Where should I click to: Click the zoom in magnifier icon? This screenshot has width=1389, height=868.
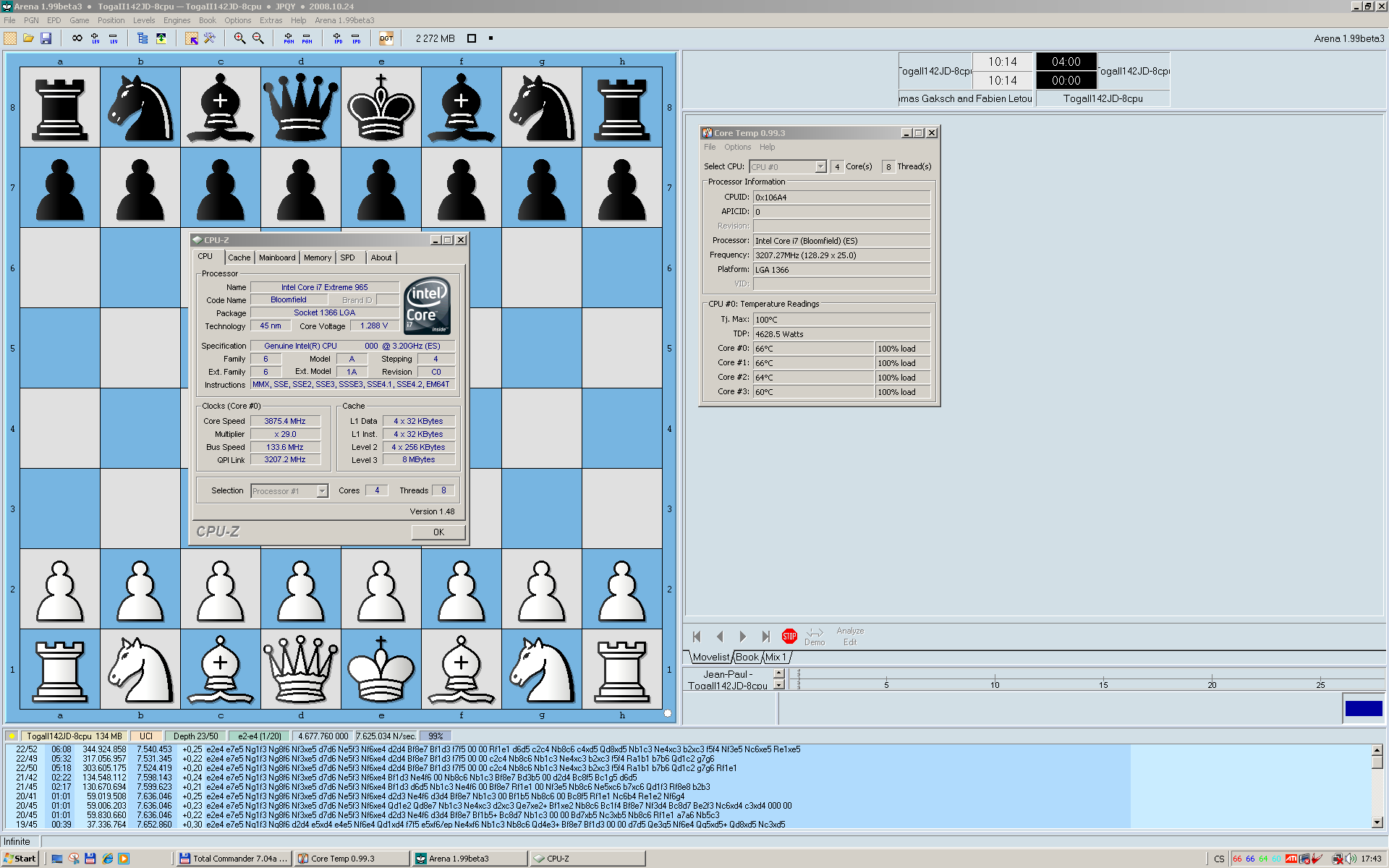[239, 38]
